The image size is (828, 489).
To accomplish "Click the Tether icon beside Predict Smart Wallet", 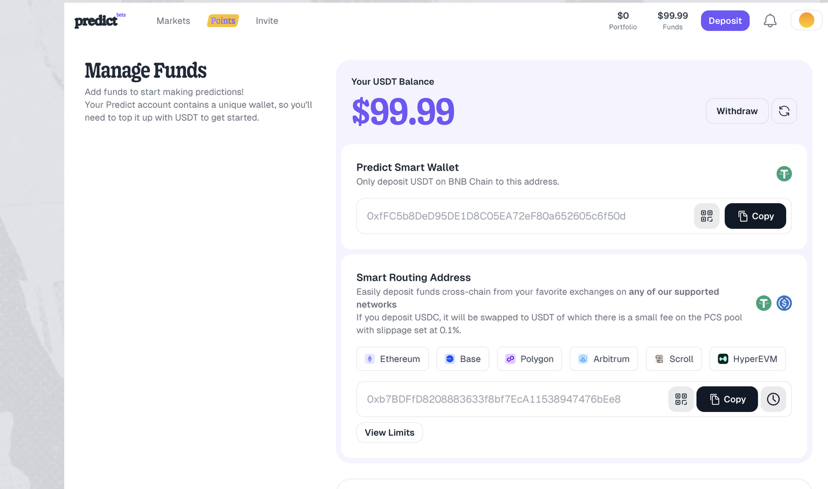I will (x=784, y=174).
